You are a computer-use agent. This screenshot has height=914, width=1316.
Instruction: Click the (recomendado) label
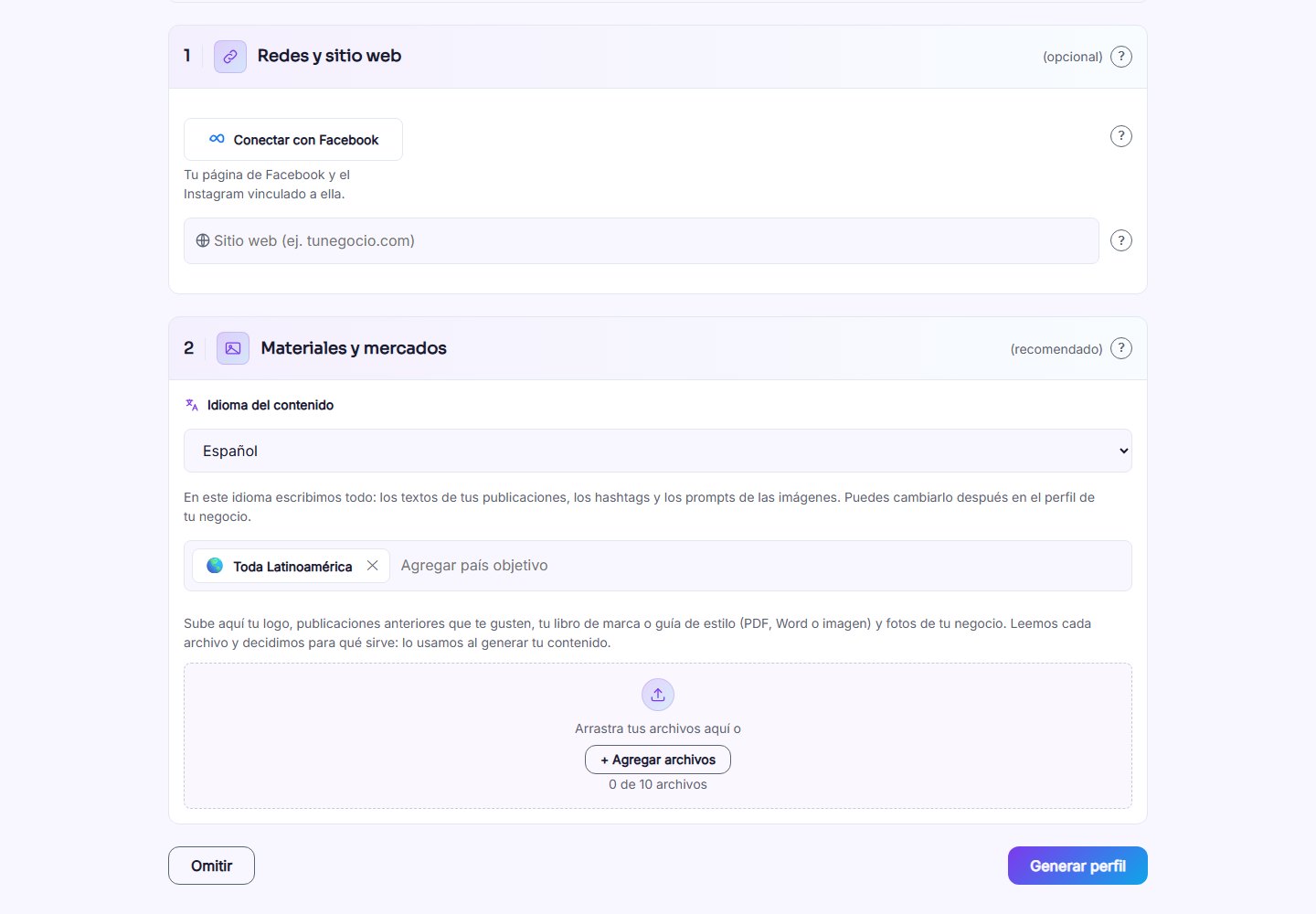click(x=1056, y=349)
